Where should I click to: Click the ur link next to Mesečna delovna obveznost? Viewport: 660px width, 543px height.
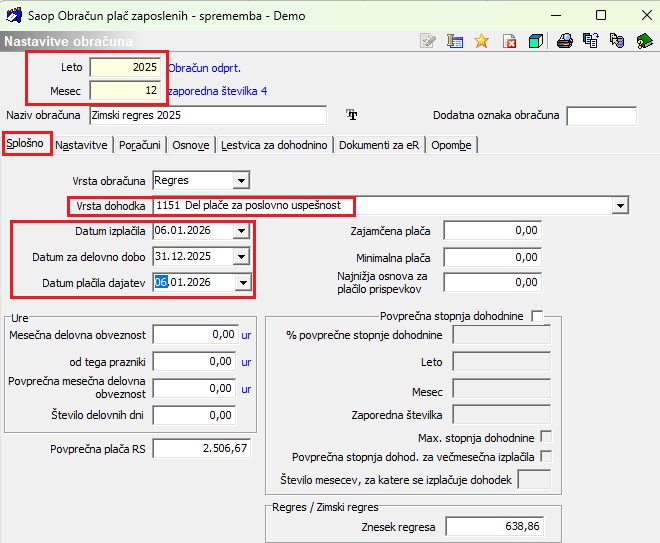coord(246,335)
